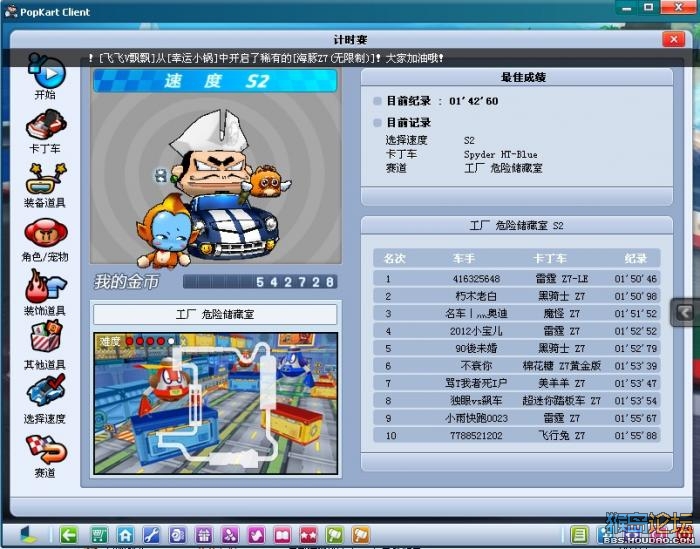Open the 其他道具 other items icon

[45, 338]
